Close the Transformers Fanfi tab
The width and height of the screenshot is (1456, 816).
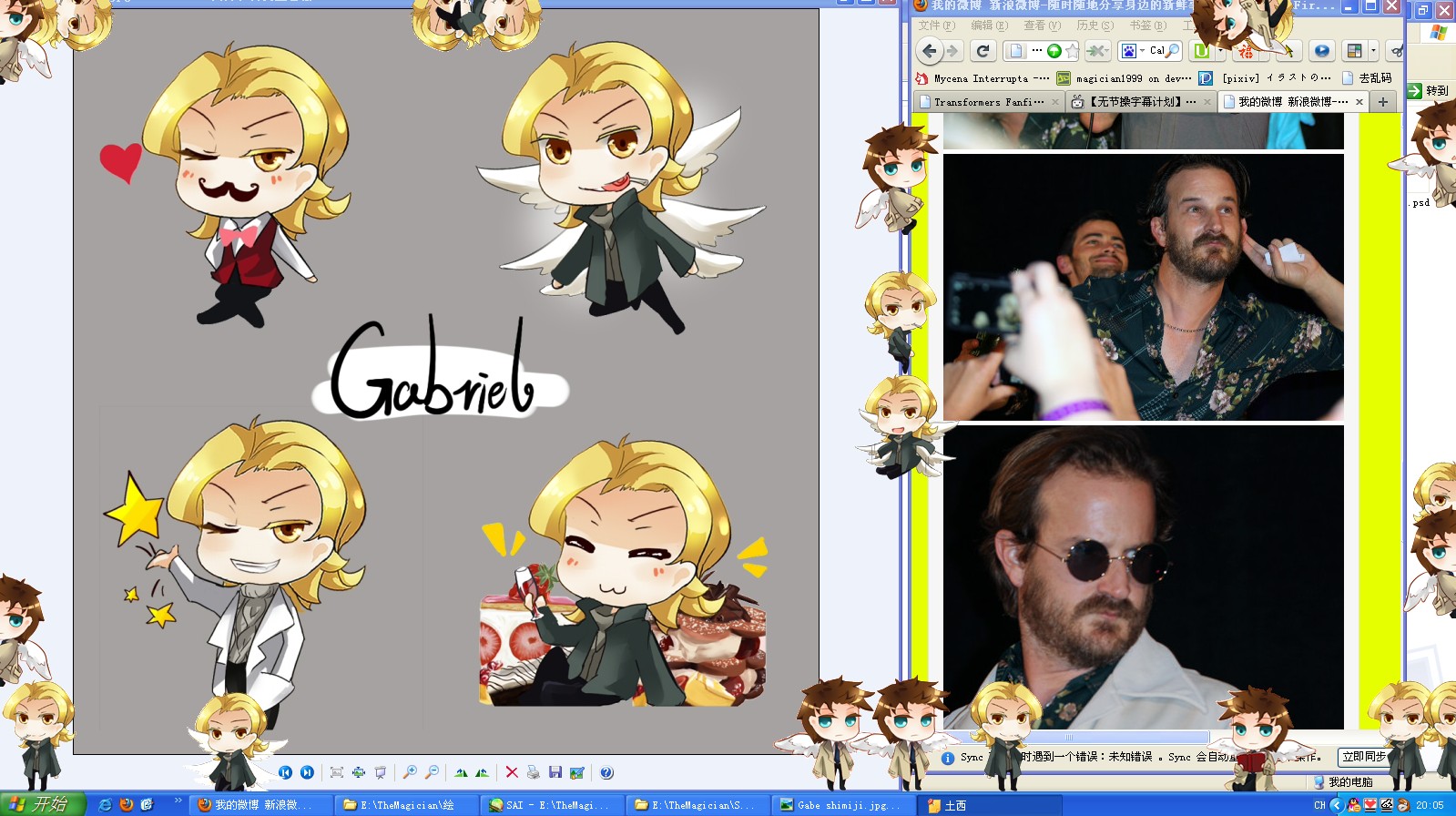pyautogui.click(x=1055, y=102)
